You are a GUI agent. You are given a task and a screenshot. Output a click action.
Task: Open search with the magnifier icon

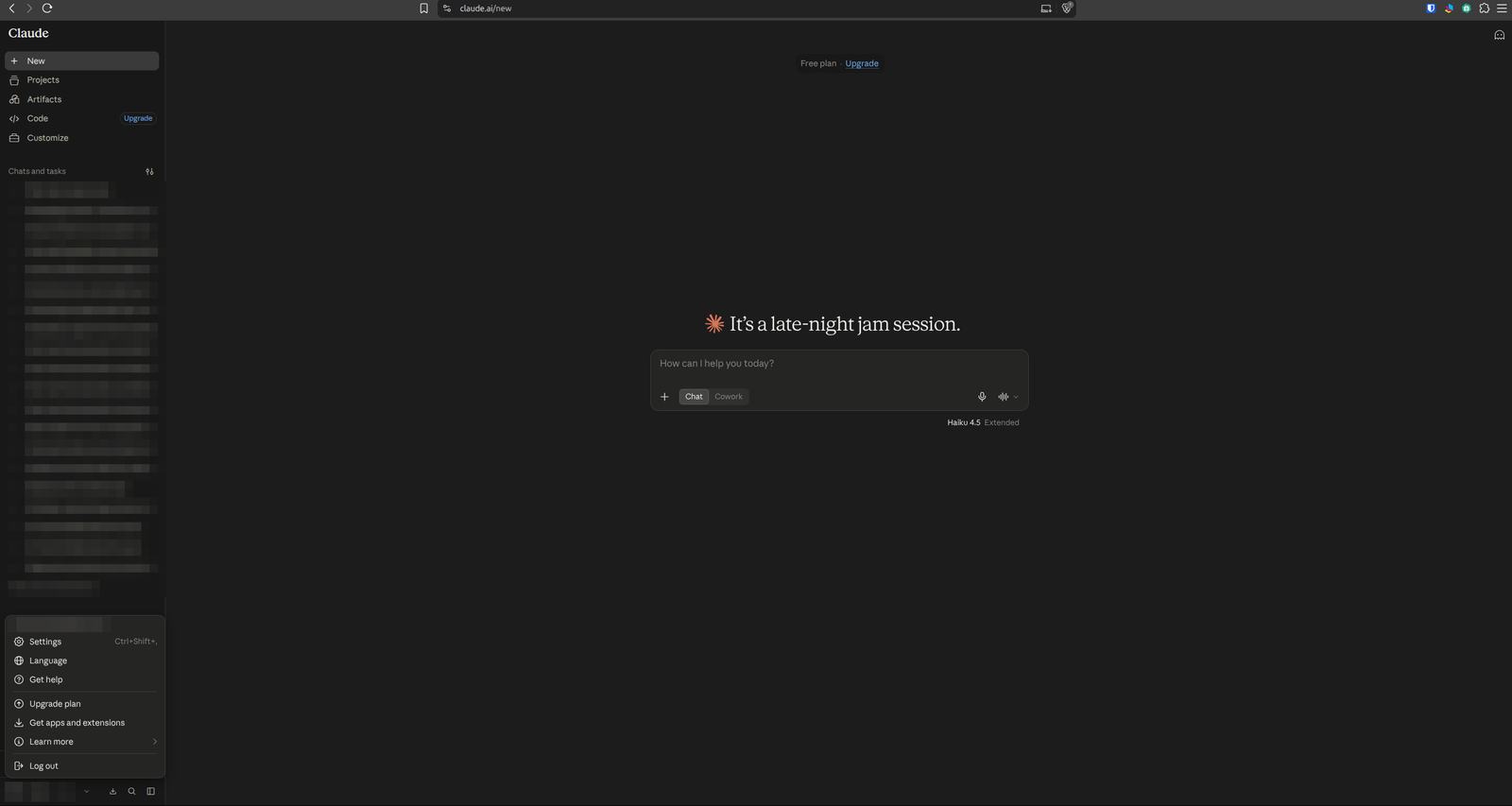click(x=131, y=792)
